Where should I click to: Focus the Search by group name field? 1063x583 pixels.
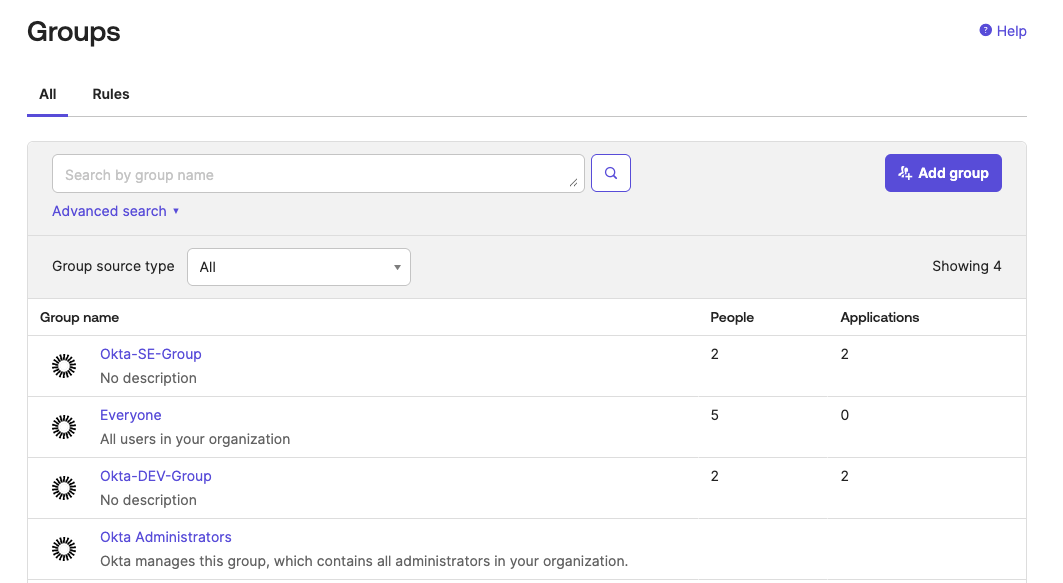click(x=318, y=174)
